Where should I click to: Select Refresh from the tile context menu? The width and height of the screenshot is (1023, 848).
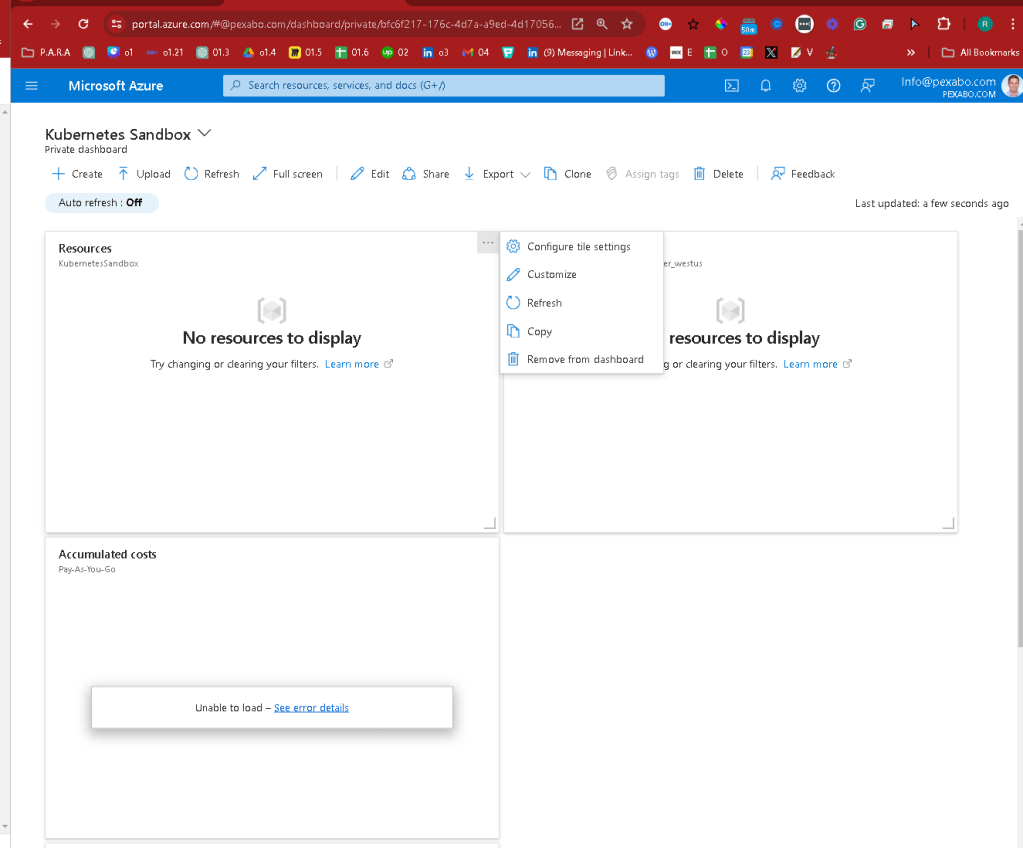point(581,303)
